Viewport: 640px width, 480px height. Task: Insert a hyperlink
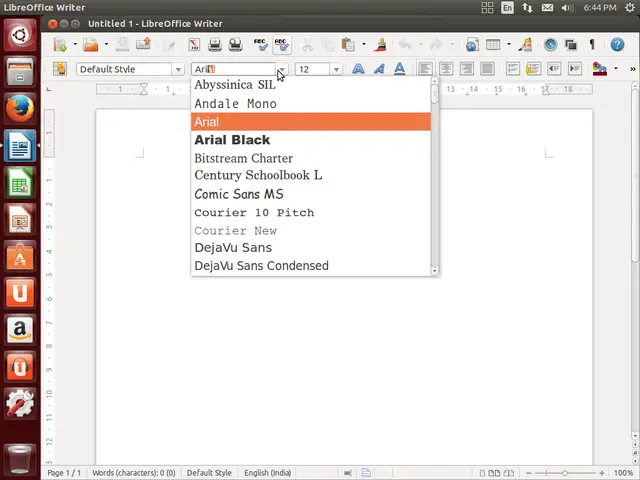point(472,44)
